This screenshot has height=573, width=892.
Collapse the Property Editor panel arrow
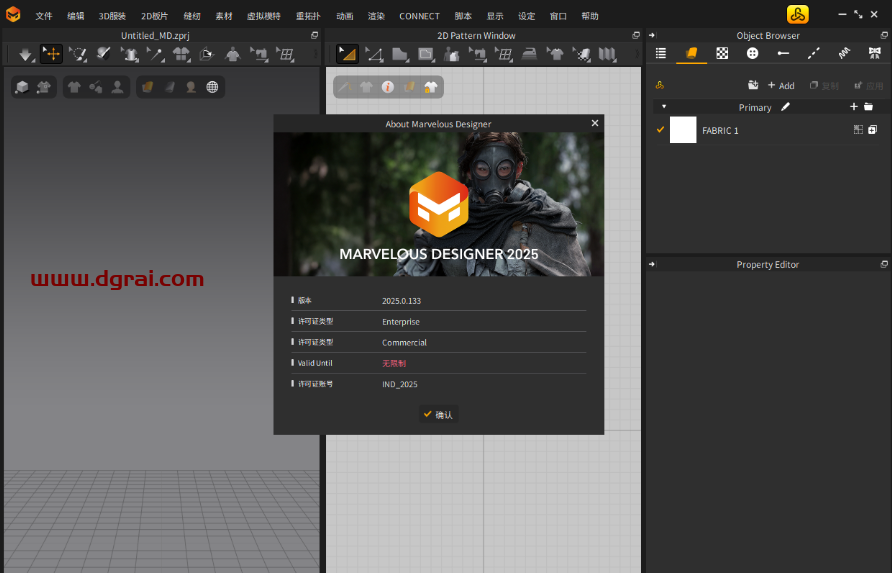[652, 264]
